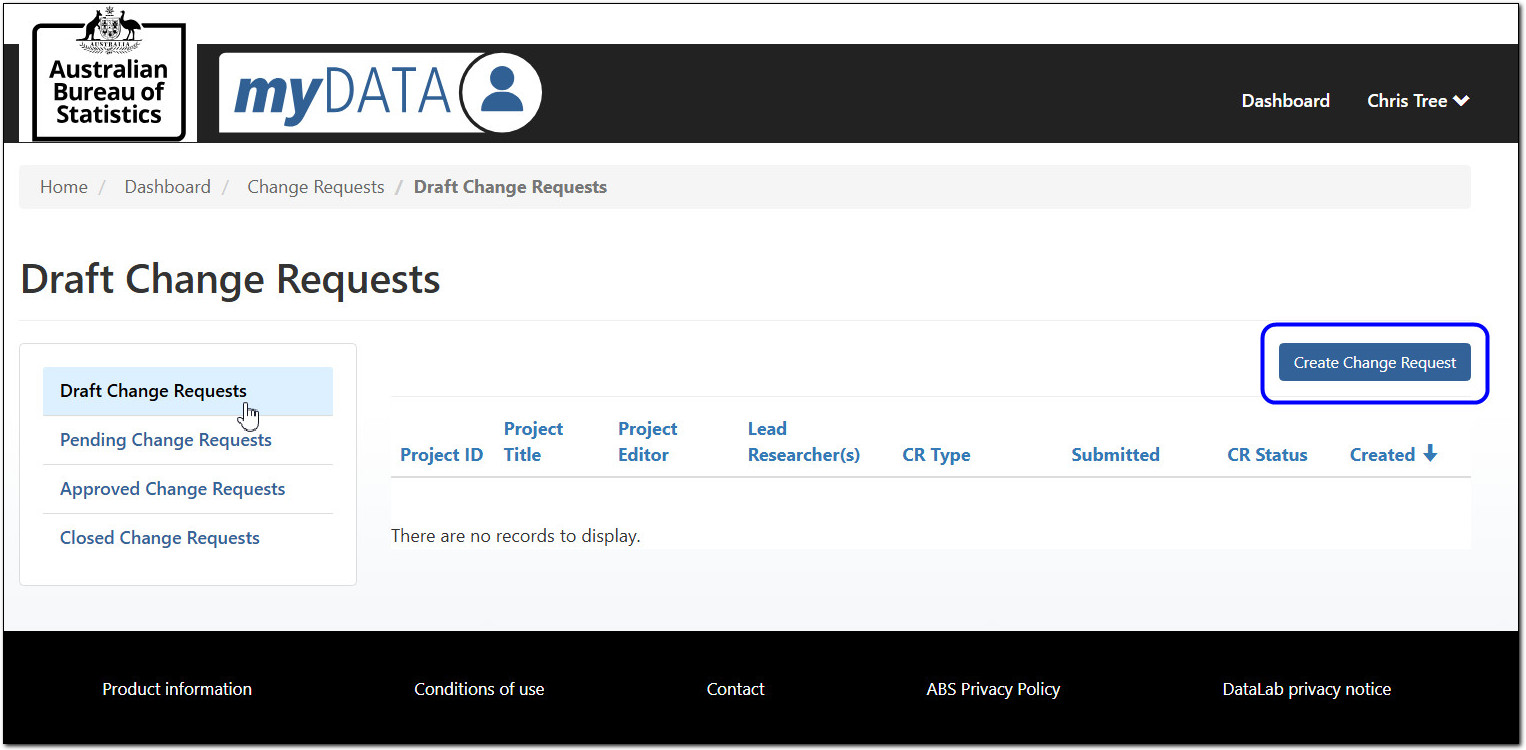Click the myDATA logo
This screenshot has height=750, width=1526.
[342, 93]
